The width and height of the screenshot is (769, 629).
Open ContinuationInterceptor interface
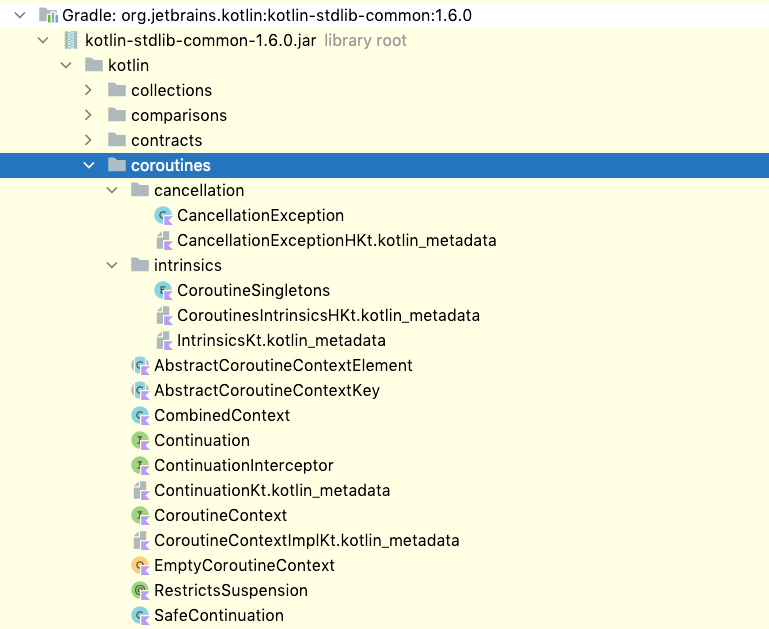tap(243, 466)
